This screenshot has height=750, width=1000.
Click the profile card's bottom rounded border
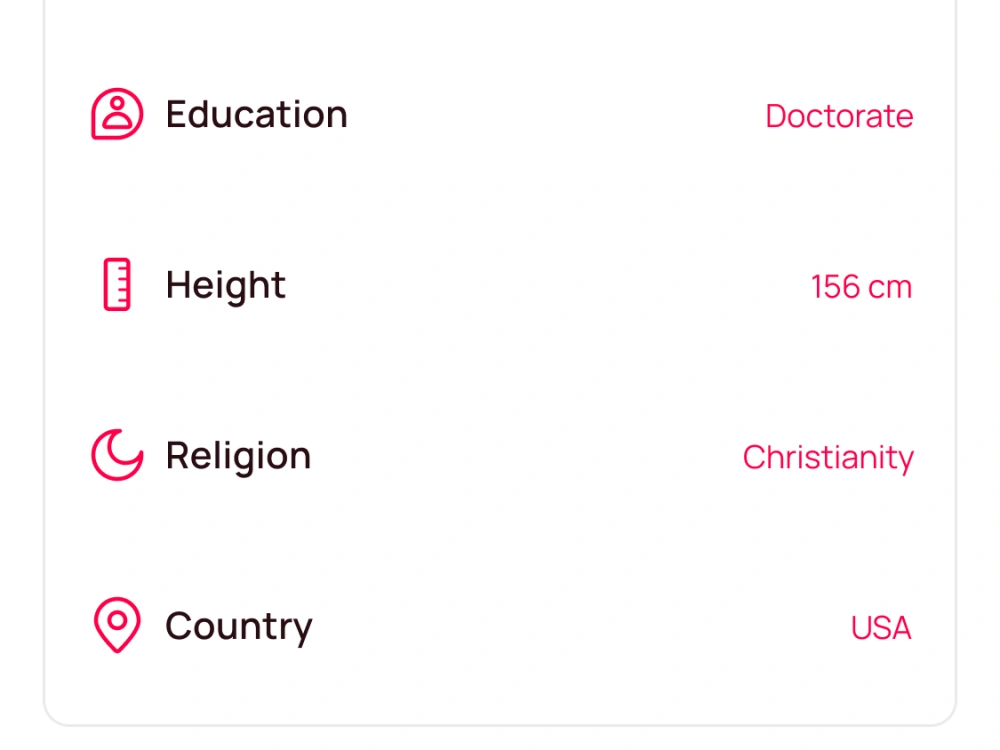coord(500,725)
